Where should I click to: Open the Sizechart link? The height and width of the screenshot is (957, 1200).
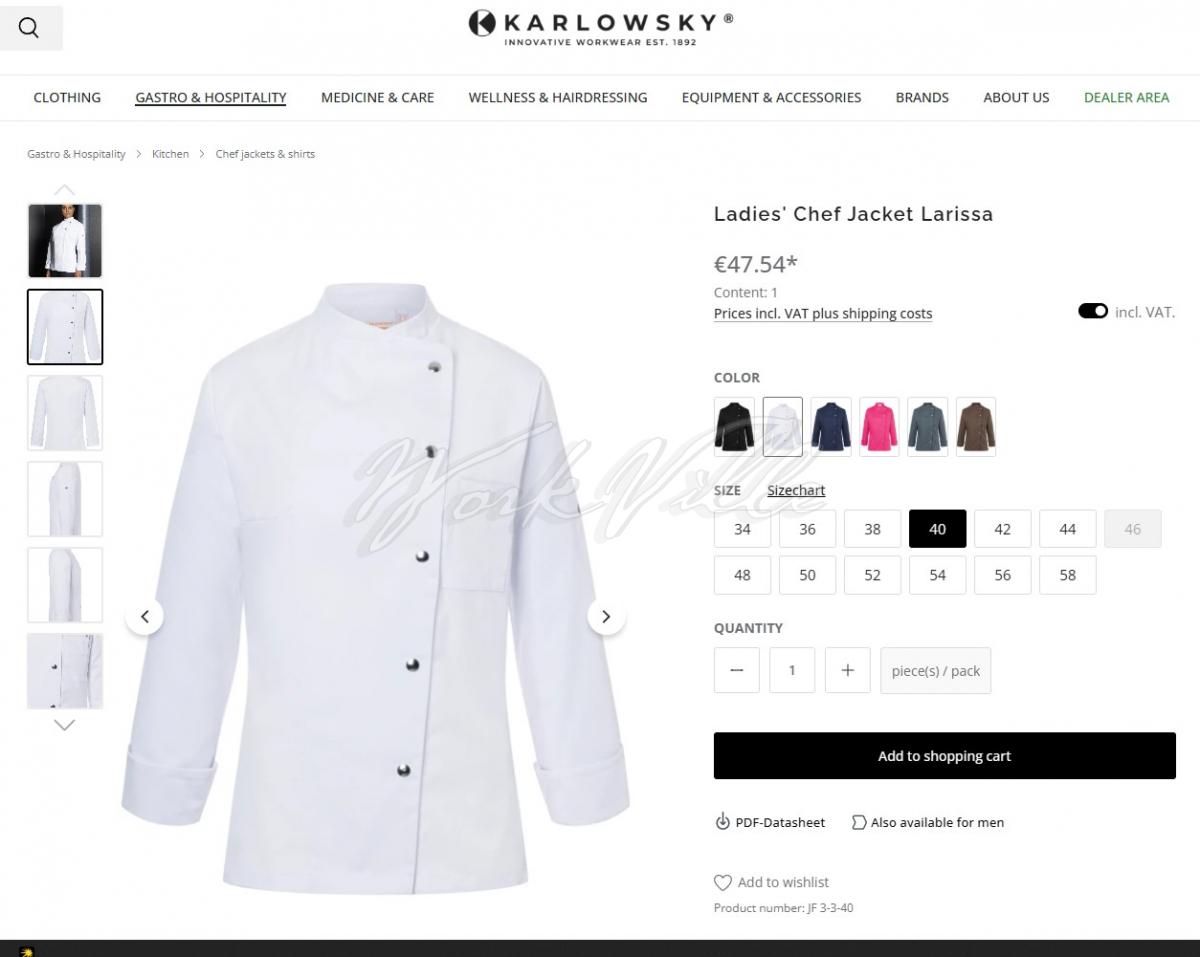796,490
